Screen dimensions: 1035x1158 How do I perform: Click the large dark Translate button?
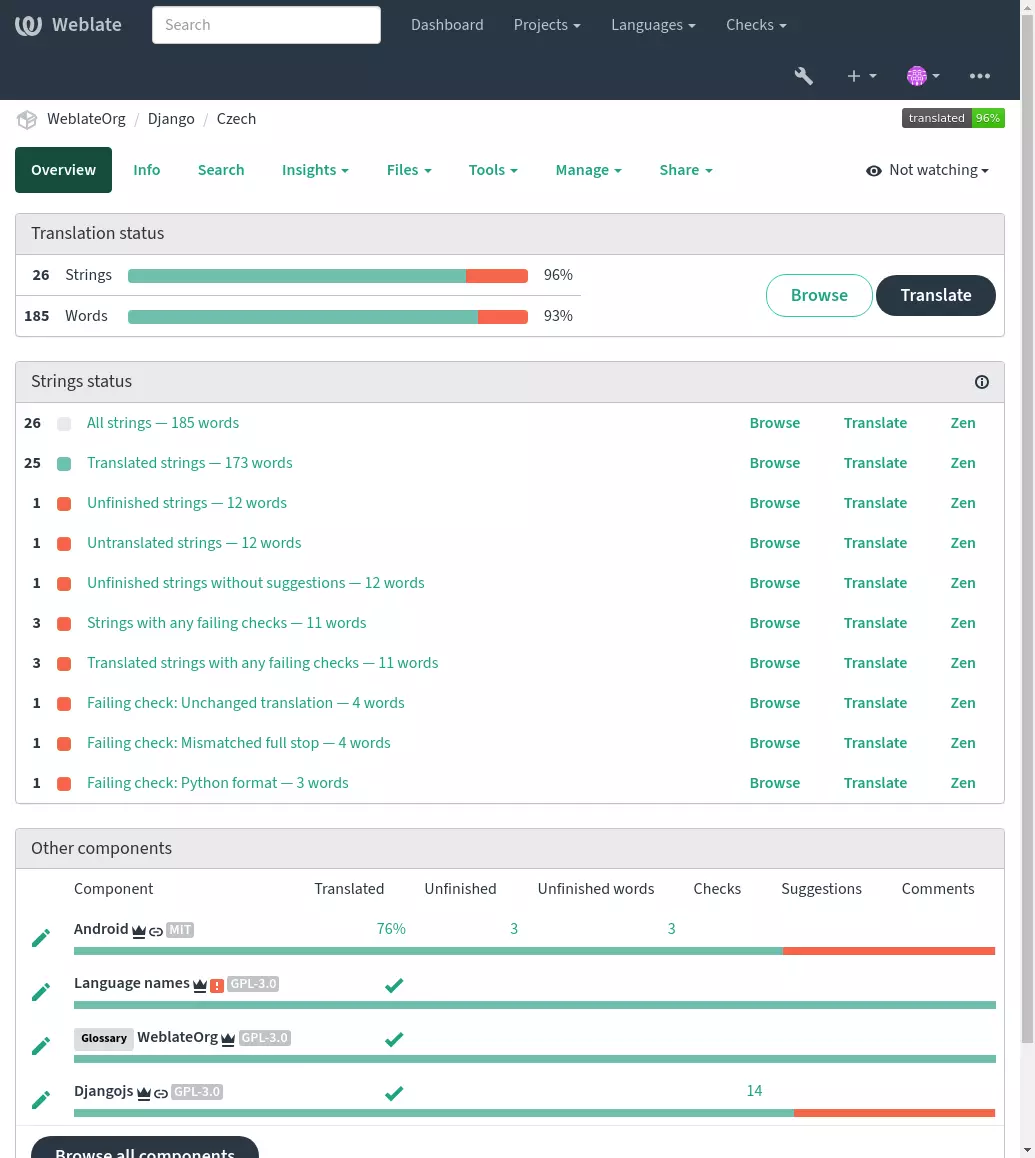936,295
